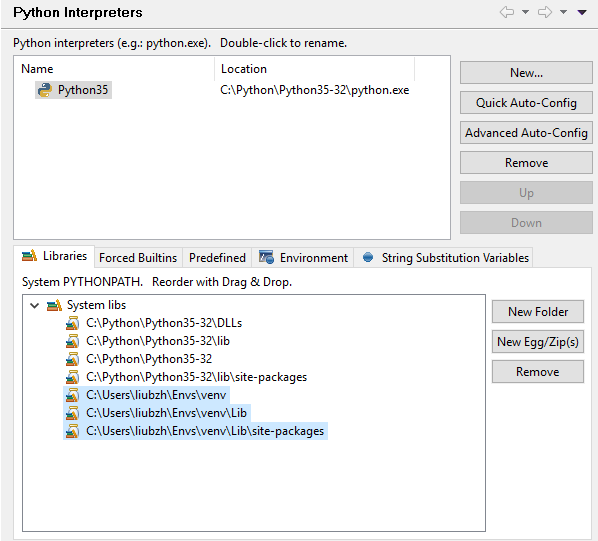Click the Quick Auto-Config button
This screenshot has height=541, width=598.
click(x=526, y=103)
